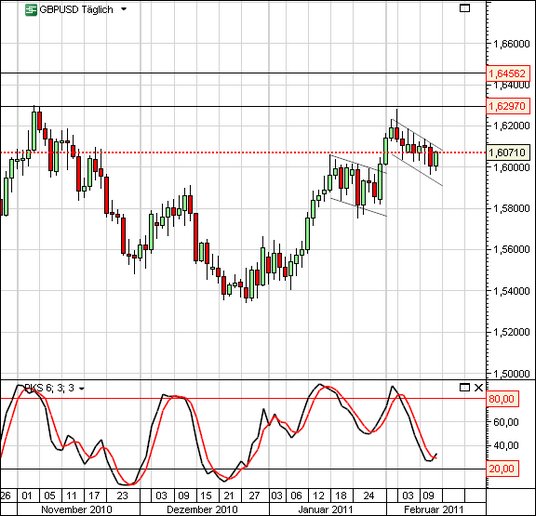Click the GBPUSD Täglich chart title
This screenshot has width=536, height=516.
77,10
